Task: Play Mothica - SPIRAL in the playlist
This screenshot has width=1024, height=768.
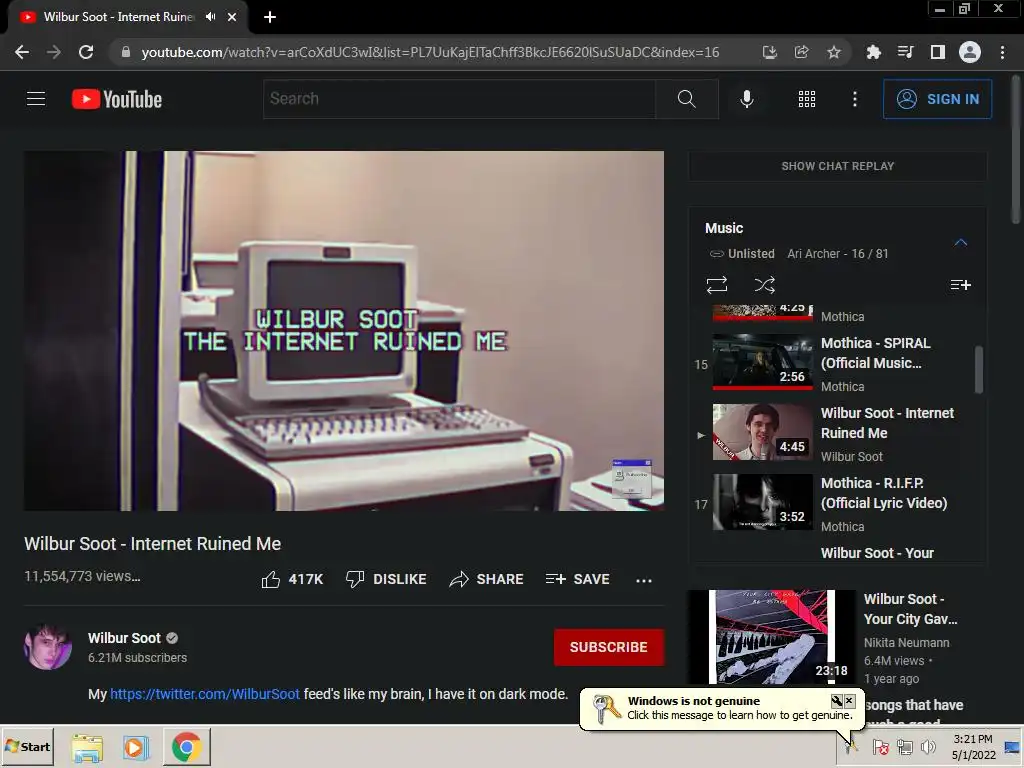Action: [x=836, y=364]
